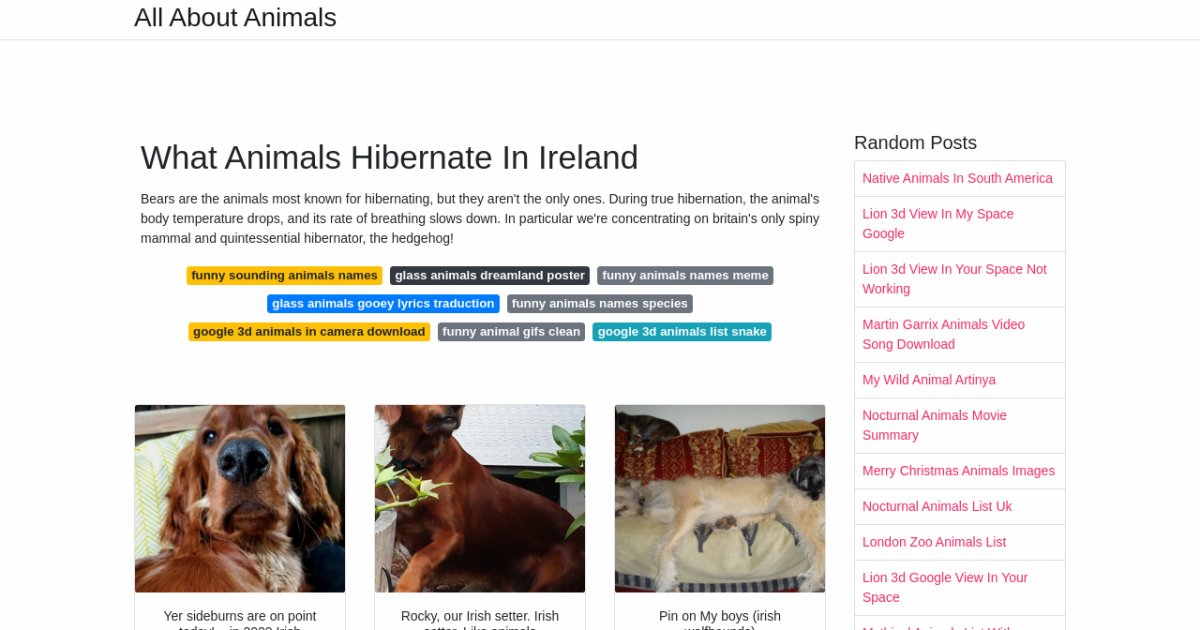This screenshot has height=630, width=1200.
Task: Click the 'funny animal gifs clean' tag
Action: 511,332
